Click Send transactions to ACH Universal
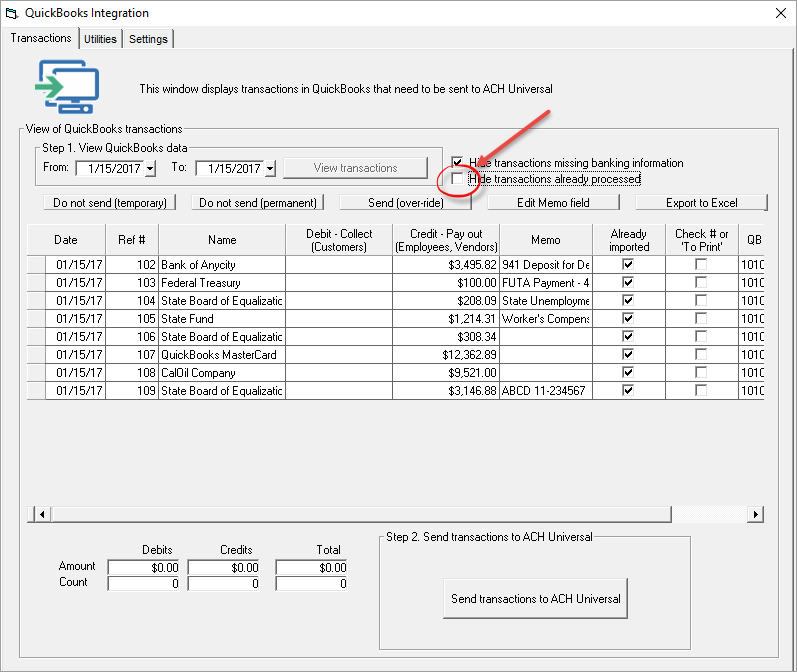 click(536, 598)
